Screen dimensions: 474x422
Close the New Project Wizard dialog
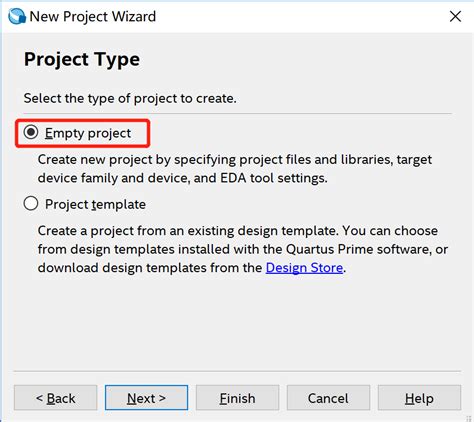tap(455, 16)
